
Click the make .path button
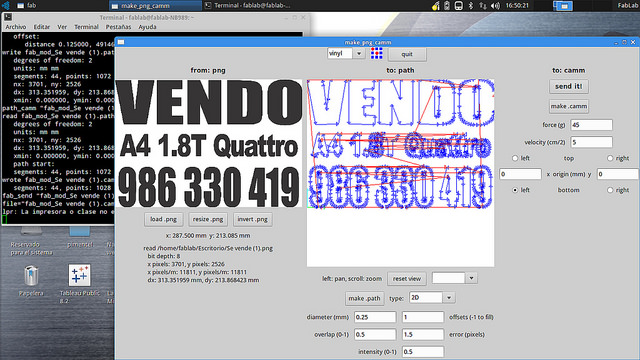(x=364, y=298)
